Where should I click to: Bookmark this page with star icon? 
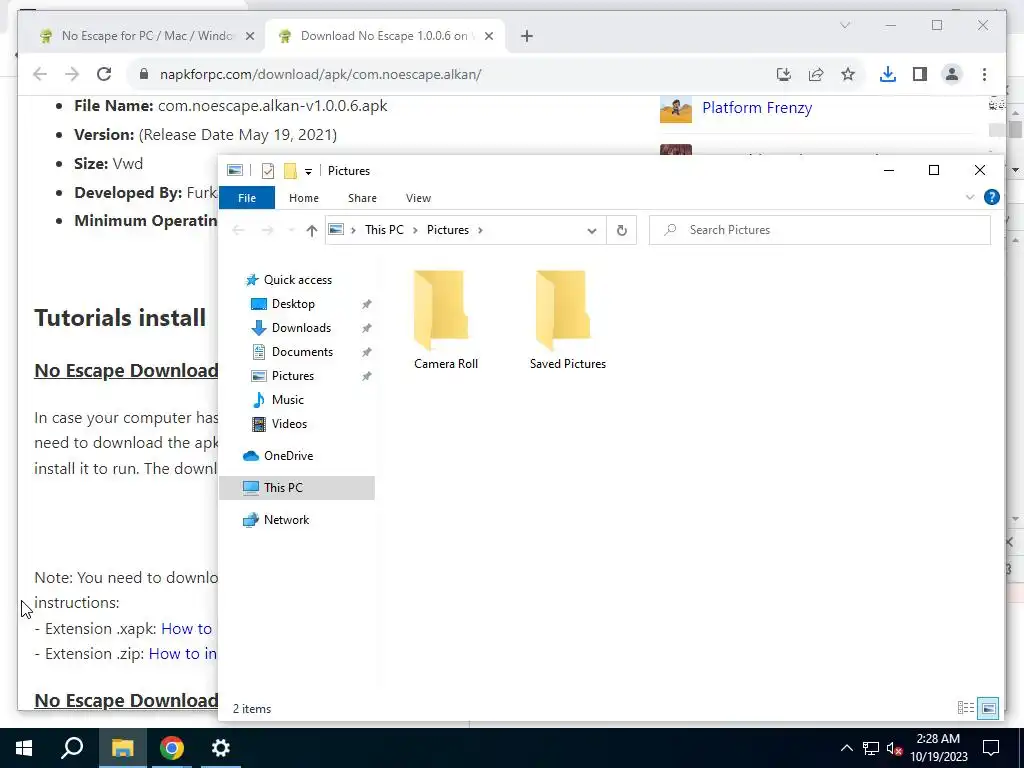pos(848,74)
